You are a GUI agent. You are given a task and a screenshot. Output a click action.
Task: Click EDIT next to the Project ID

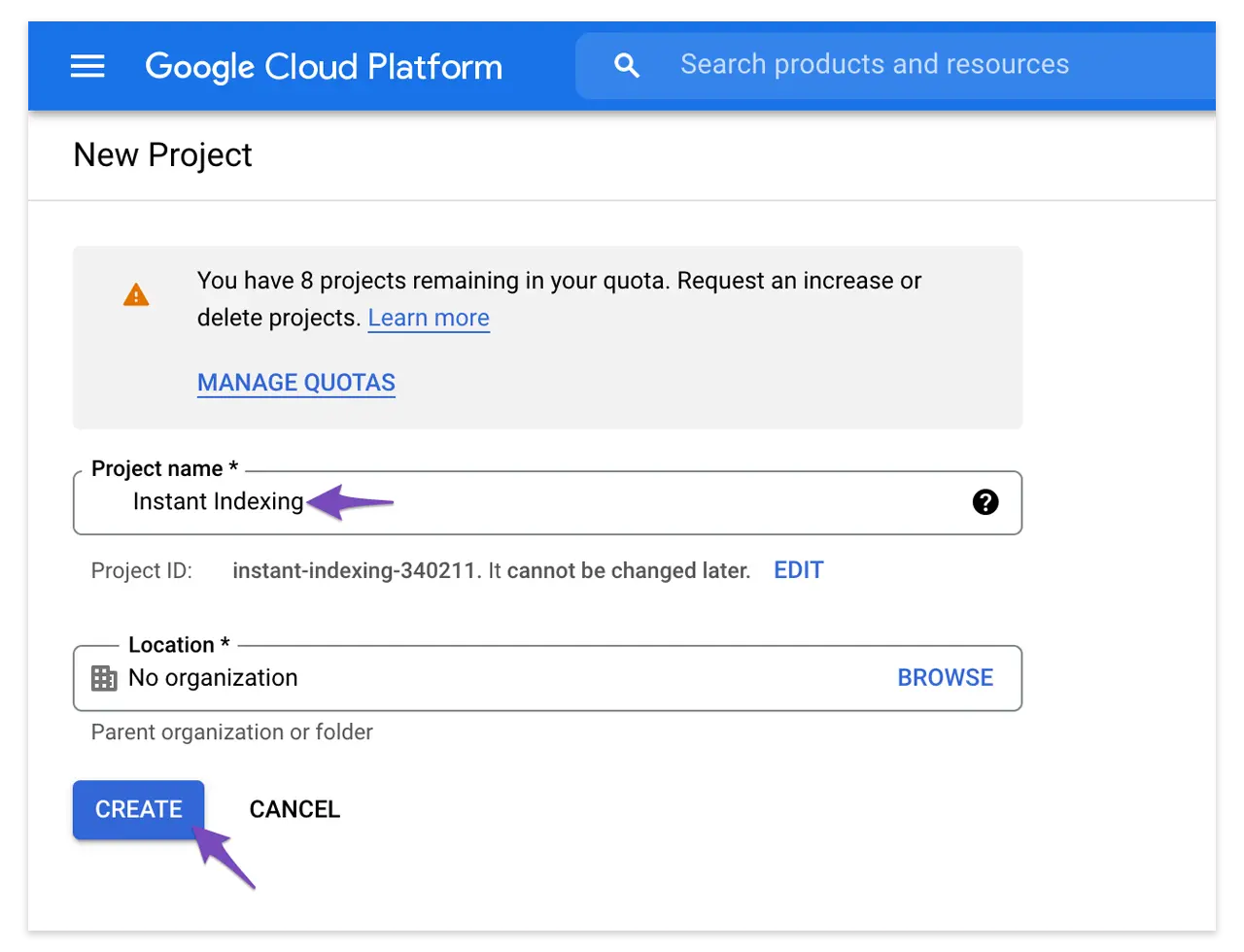point(799,570)
